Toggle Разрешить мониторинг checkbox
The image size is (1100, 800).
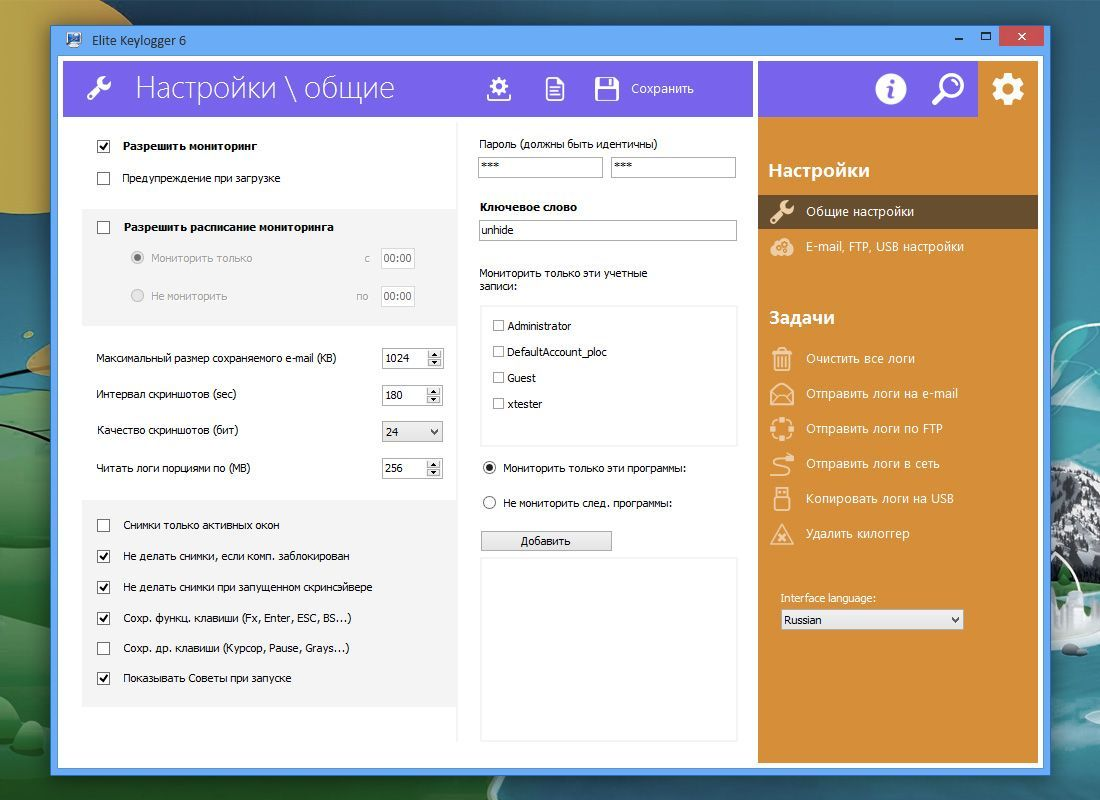click(104, 146)
